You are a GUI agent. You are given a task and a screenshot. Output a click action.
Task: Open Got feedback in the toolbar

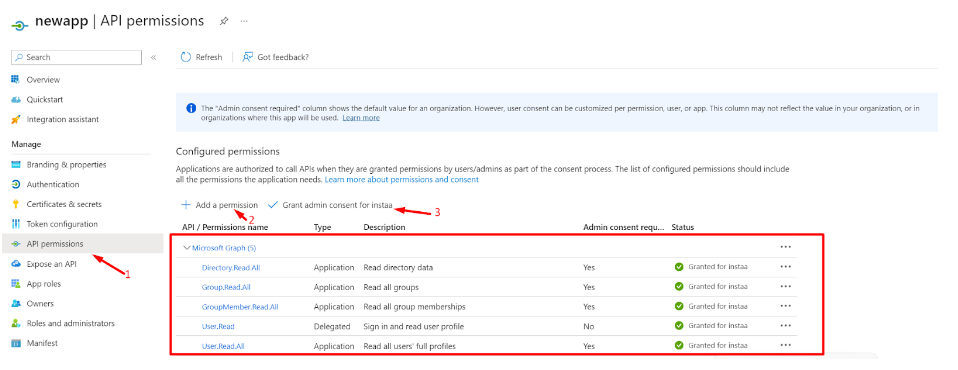(276, 57)
